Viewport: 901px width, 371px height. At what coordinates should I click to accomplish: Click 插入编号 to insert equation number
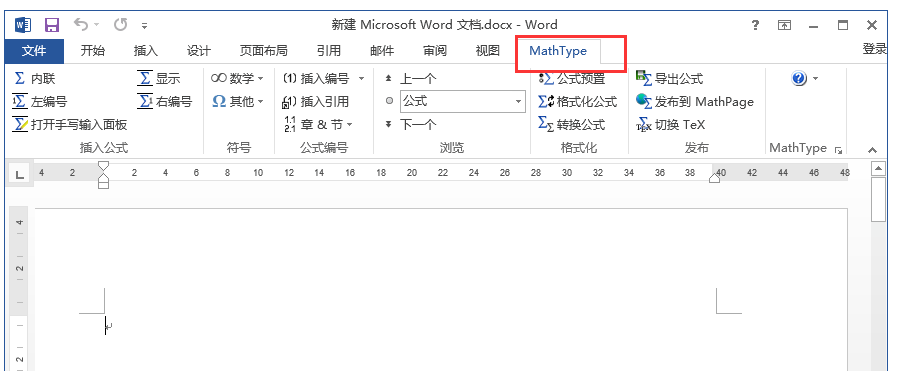(x=316, y=79)
